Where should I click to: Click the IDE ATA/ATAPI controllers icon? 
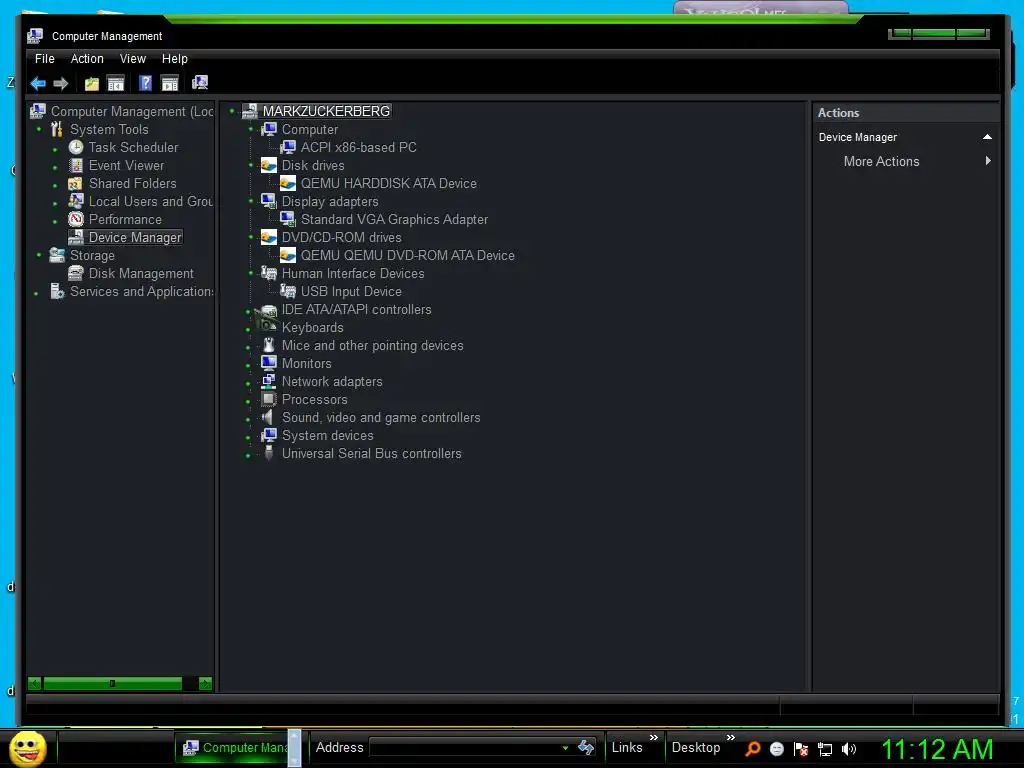[x=269, y=310]
